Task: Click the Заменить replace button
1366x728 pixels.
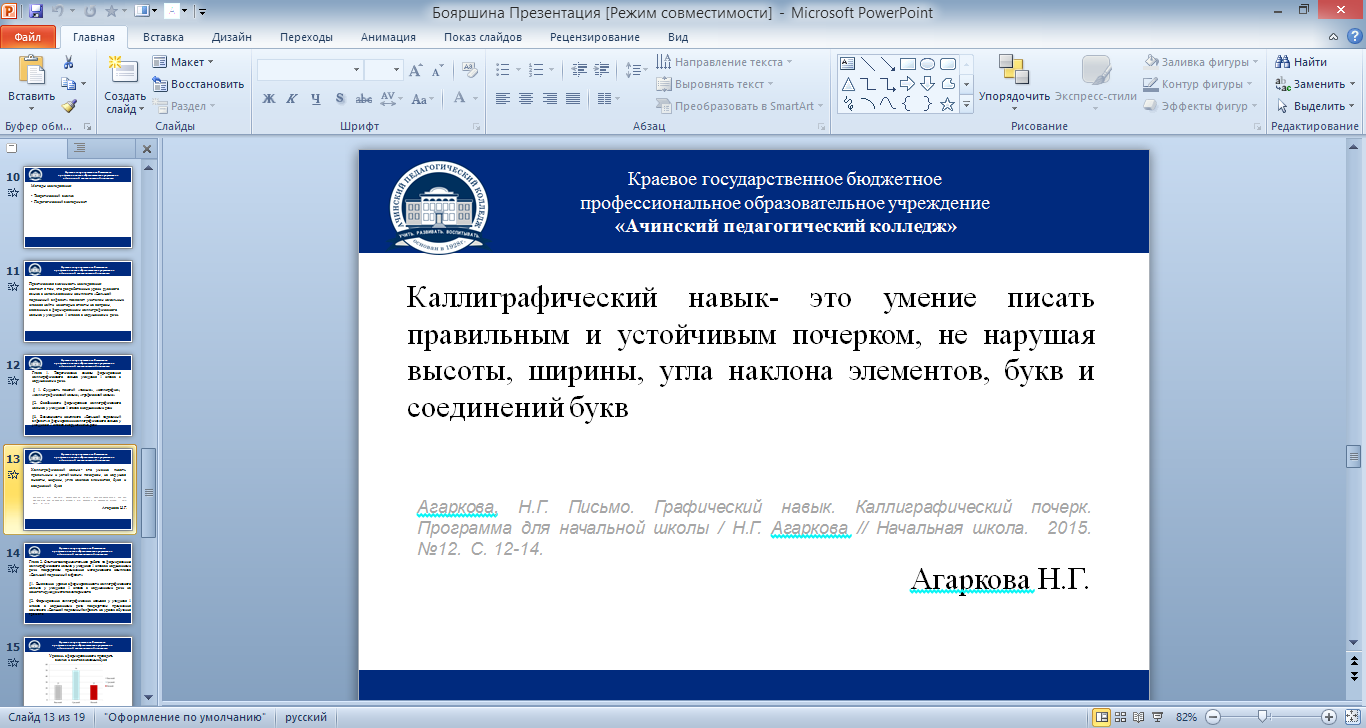Action: pos(1315,84)
